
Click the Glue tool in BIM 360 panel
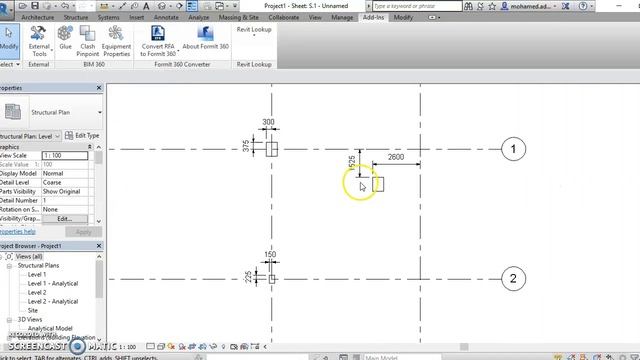[x=65, y=38]
